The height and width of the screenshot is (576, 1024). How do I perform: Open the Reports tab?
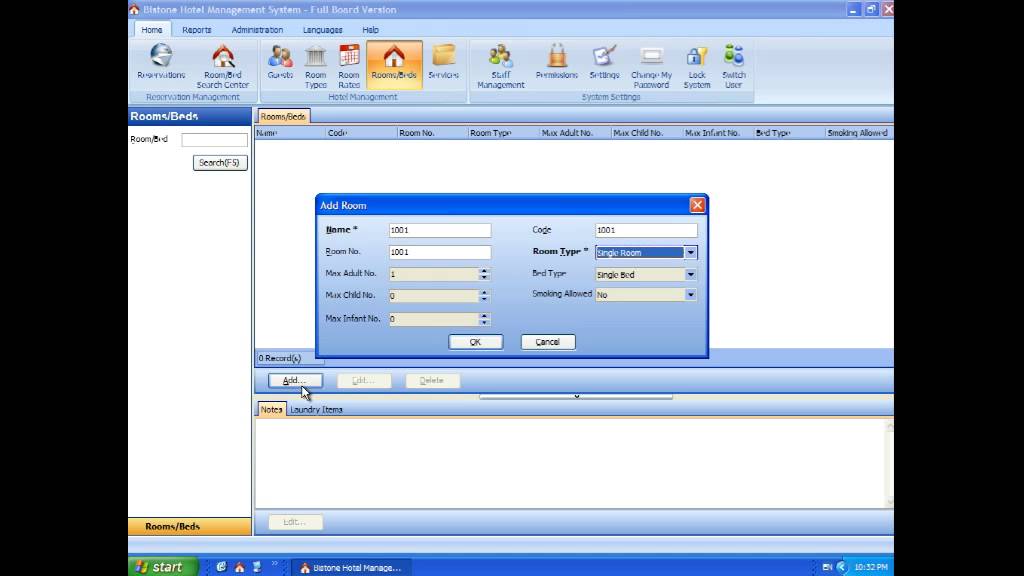(197, 30)
